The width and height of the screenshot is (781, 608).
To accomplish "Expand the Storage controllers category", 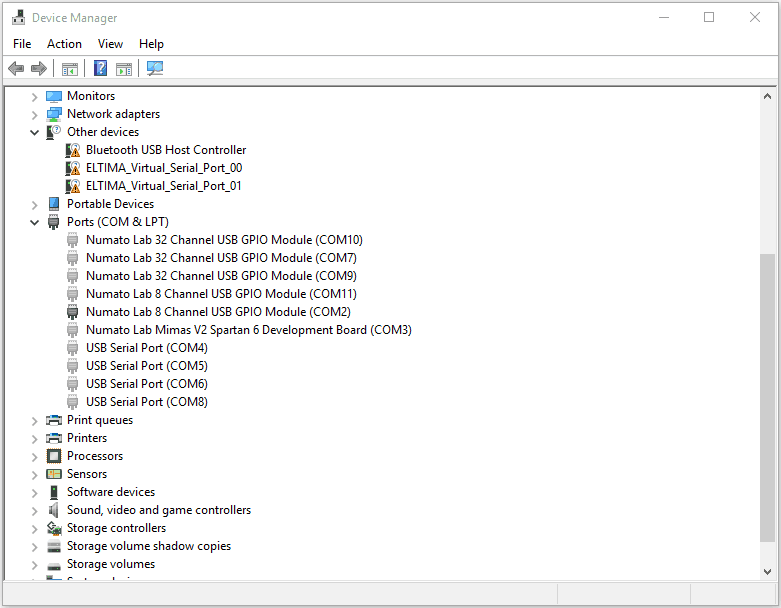I will click(x=34, y=528).
